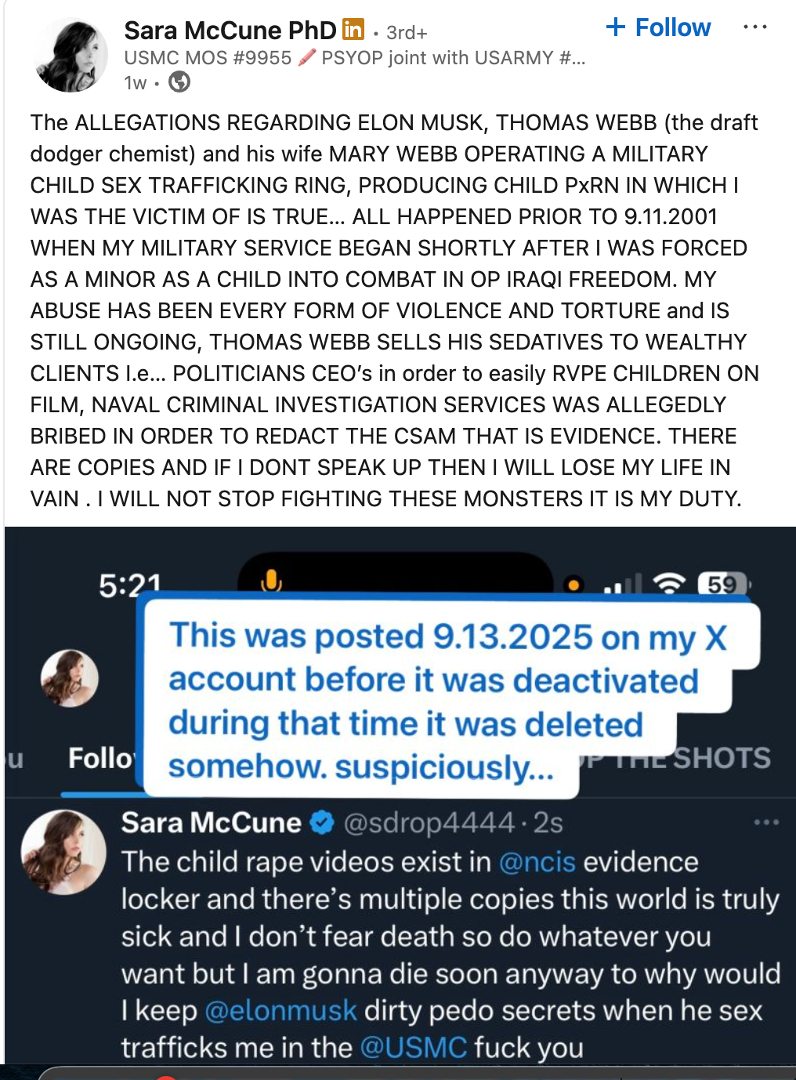Click the Follow button
The width and height of the screenshot is (796, 1080).
[658, 28]
